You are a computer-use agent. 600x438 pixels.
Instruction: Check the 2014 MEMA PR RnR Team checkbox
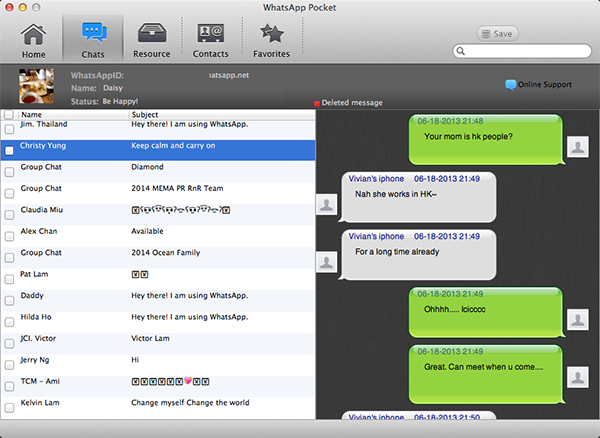[x=9, y=194]
